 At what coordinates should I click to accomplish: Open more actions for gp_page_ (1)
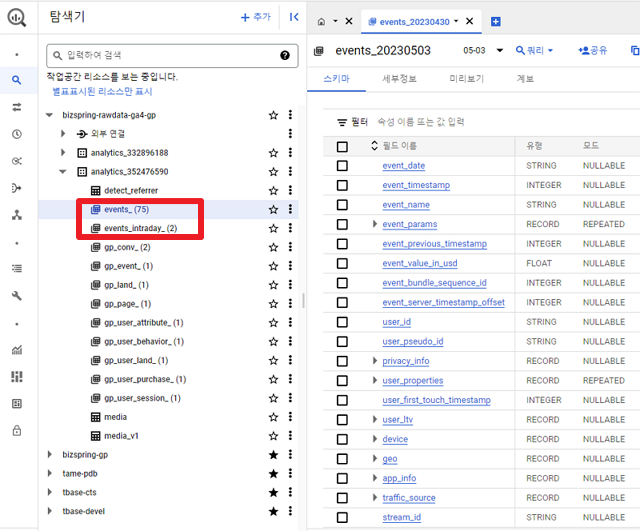[x=290, y=303]
